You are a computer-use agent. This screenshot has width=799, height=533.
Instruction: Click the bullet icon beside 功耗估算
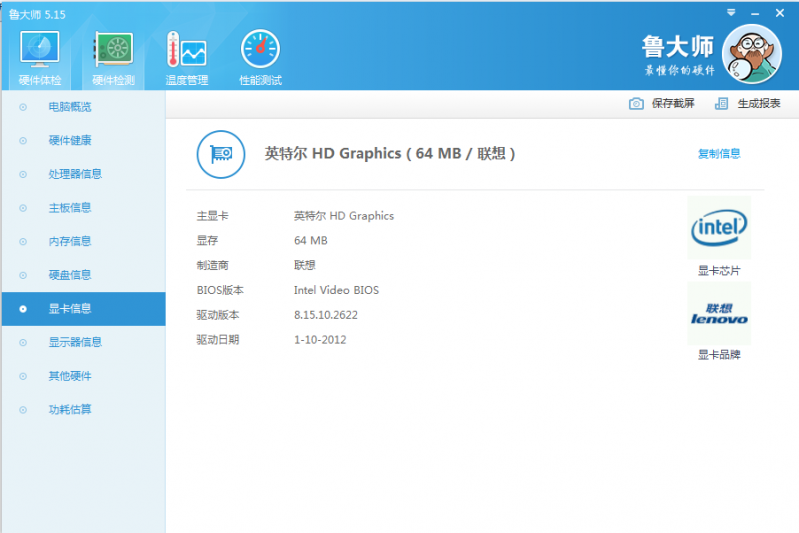(x=23, y=410)
